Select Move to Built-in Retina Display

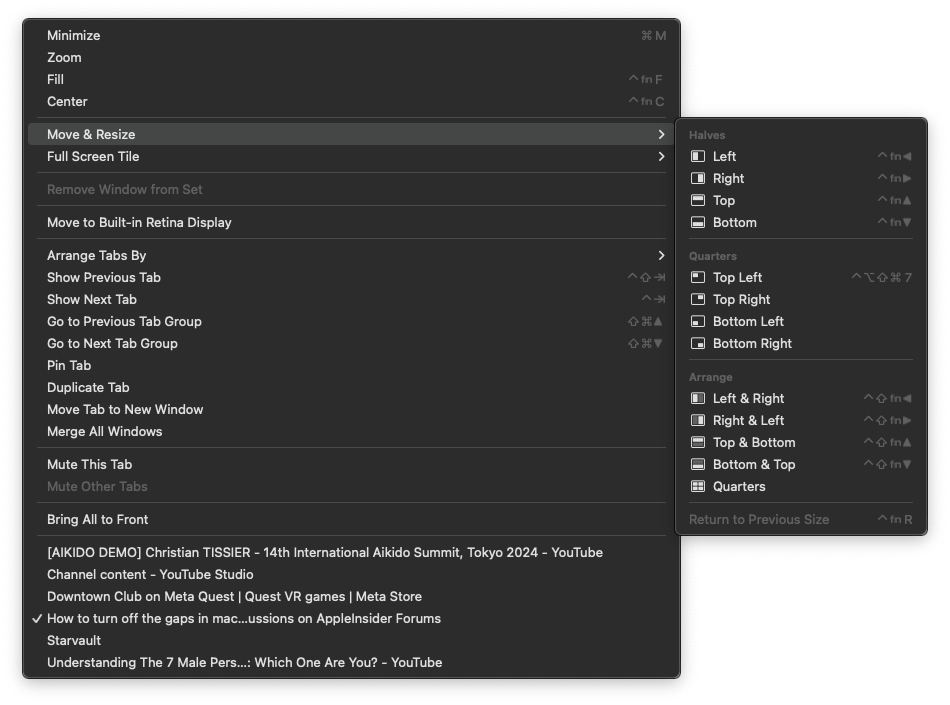click(x=139, y=222)
